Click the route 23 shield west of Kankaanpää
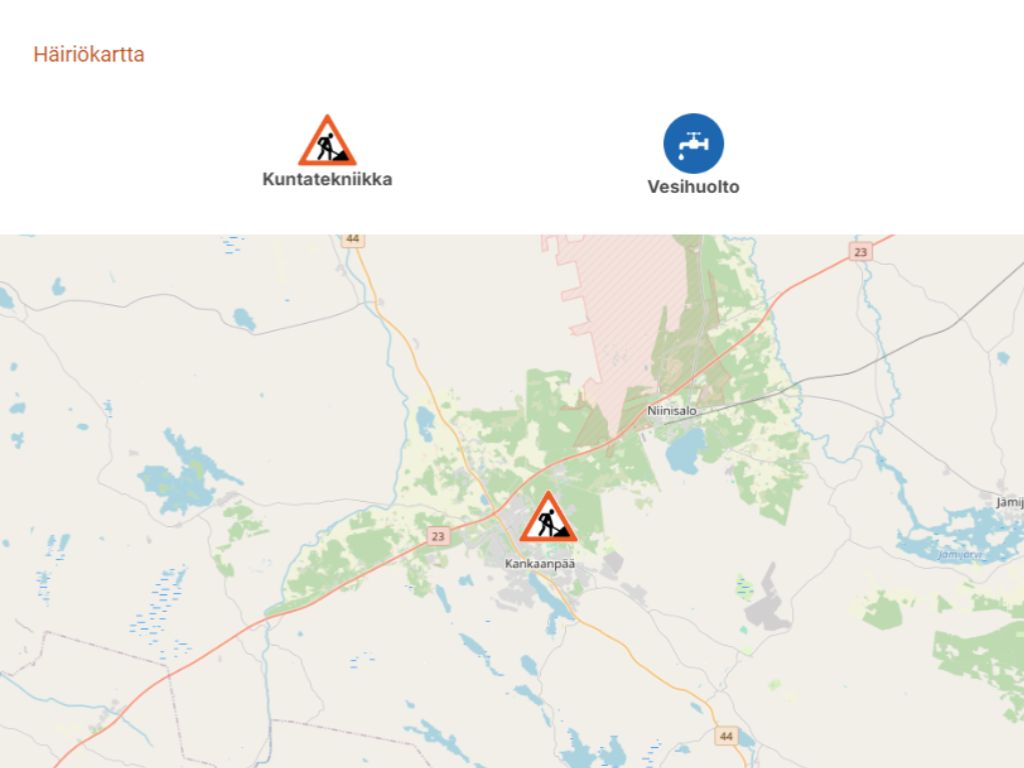This screenshot has height=768, width=1024. tap(438, 536)
